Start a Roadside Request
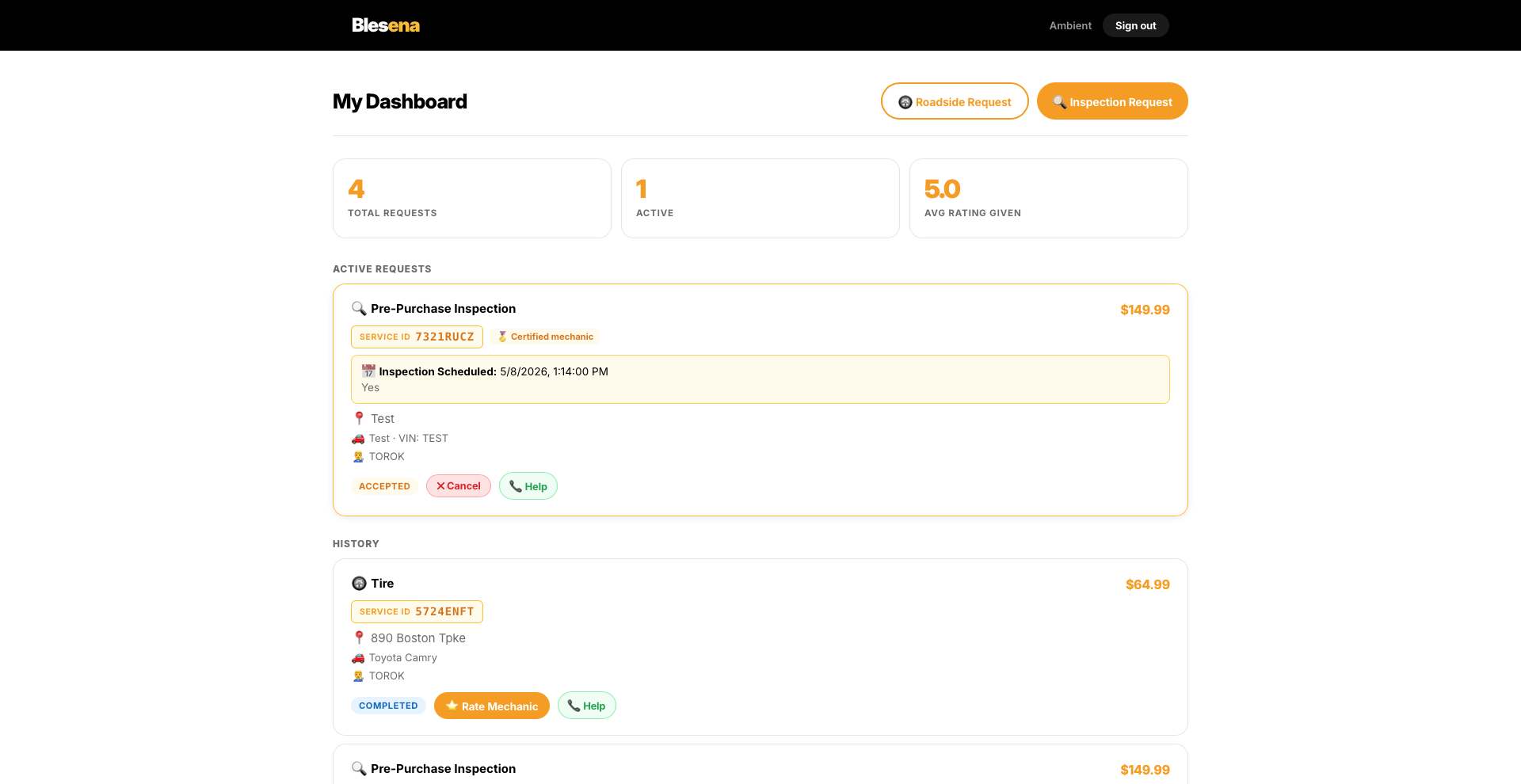Viewport: 1521px width, 784px height. [x=955, y=101]
